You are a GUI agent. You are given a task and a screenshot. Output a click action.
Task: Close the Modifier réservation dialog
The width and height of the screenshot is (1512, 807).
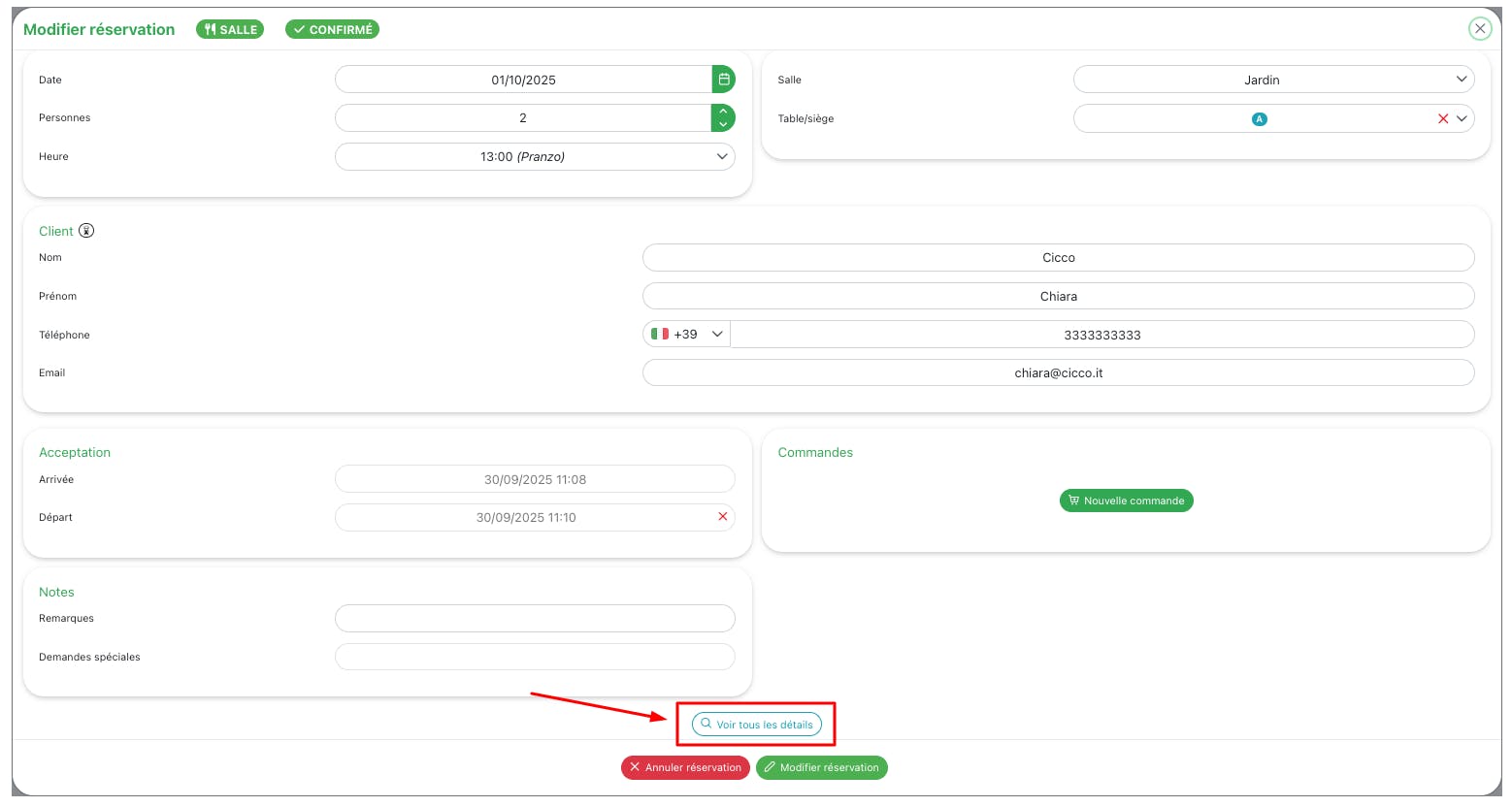[1480, 29]
